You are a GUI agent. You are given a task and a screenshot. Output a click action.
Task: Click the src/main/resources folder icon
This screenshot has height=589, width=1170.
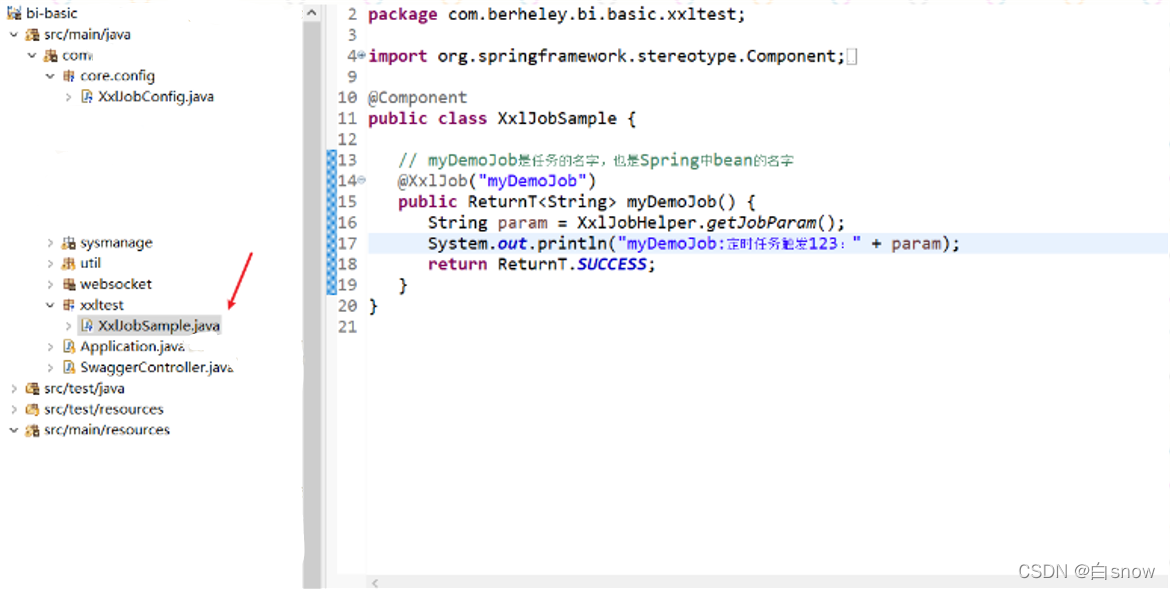pyautogui.click(x=32, y=430)
